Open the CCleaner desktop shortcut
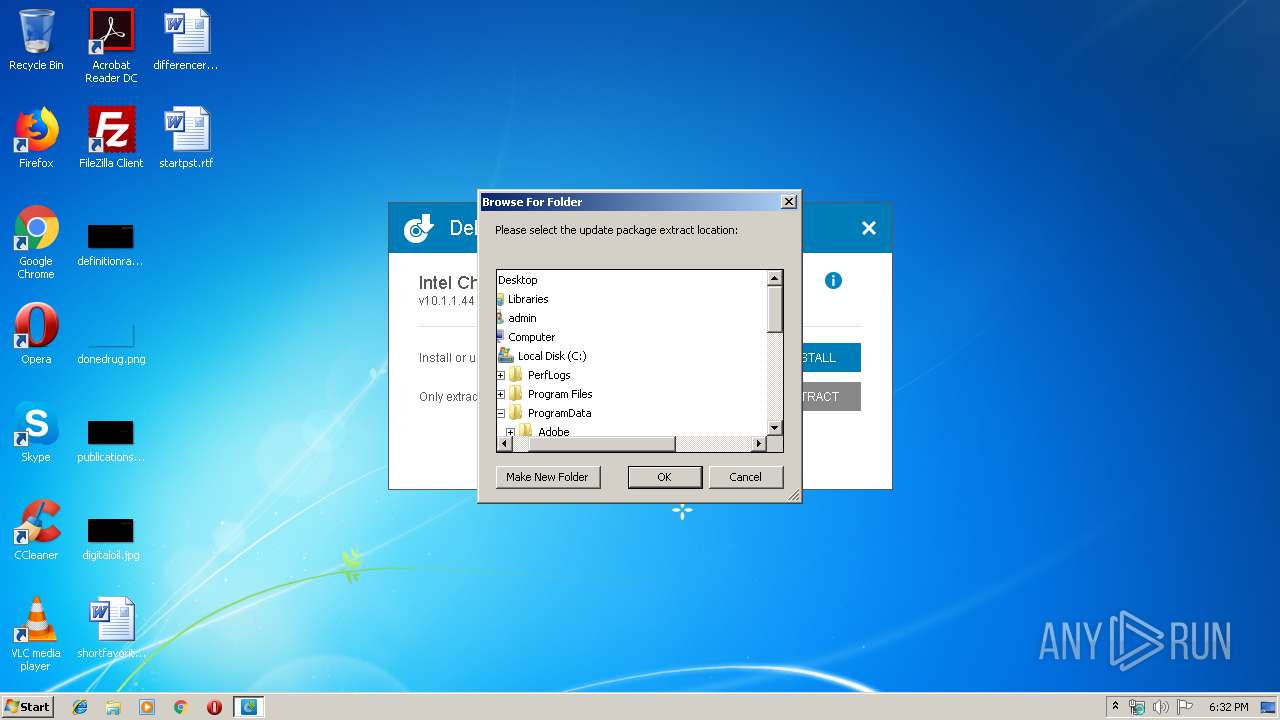 pyautogui.click(x=36, y=530)
